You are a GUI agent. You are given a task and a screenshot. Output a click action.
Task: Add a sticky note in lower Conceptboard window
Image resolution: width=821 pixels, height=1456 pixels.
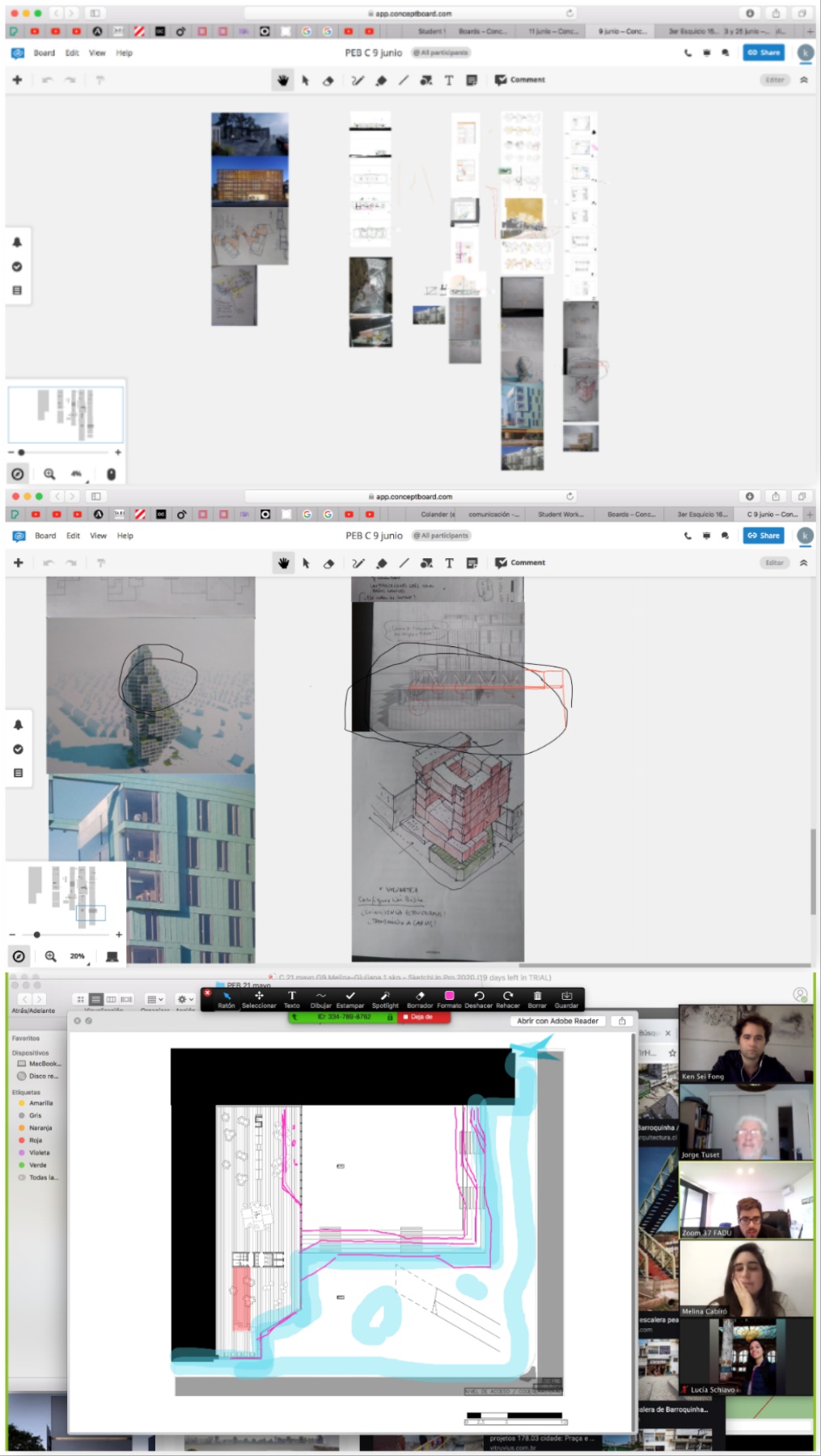pyautogui.click(x=472, y=563)
